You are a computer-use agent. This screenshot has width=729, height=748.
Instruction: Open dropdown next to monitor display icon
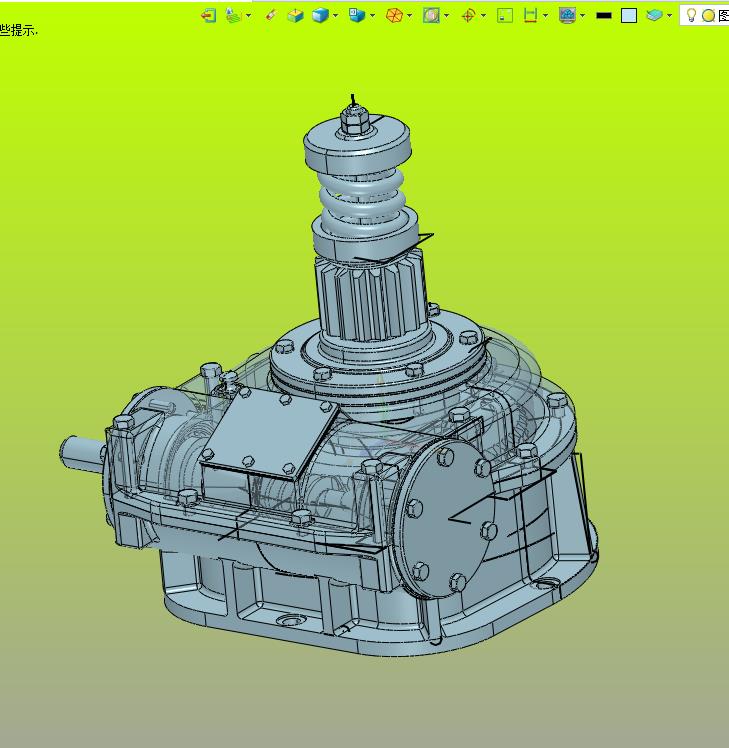click(583, 16)
